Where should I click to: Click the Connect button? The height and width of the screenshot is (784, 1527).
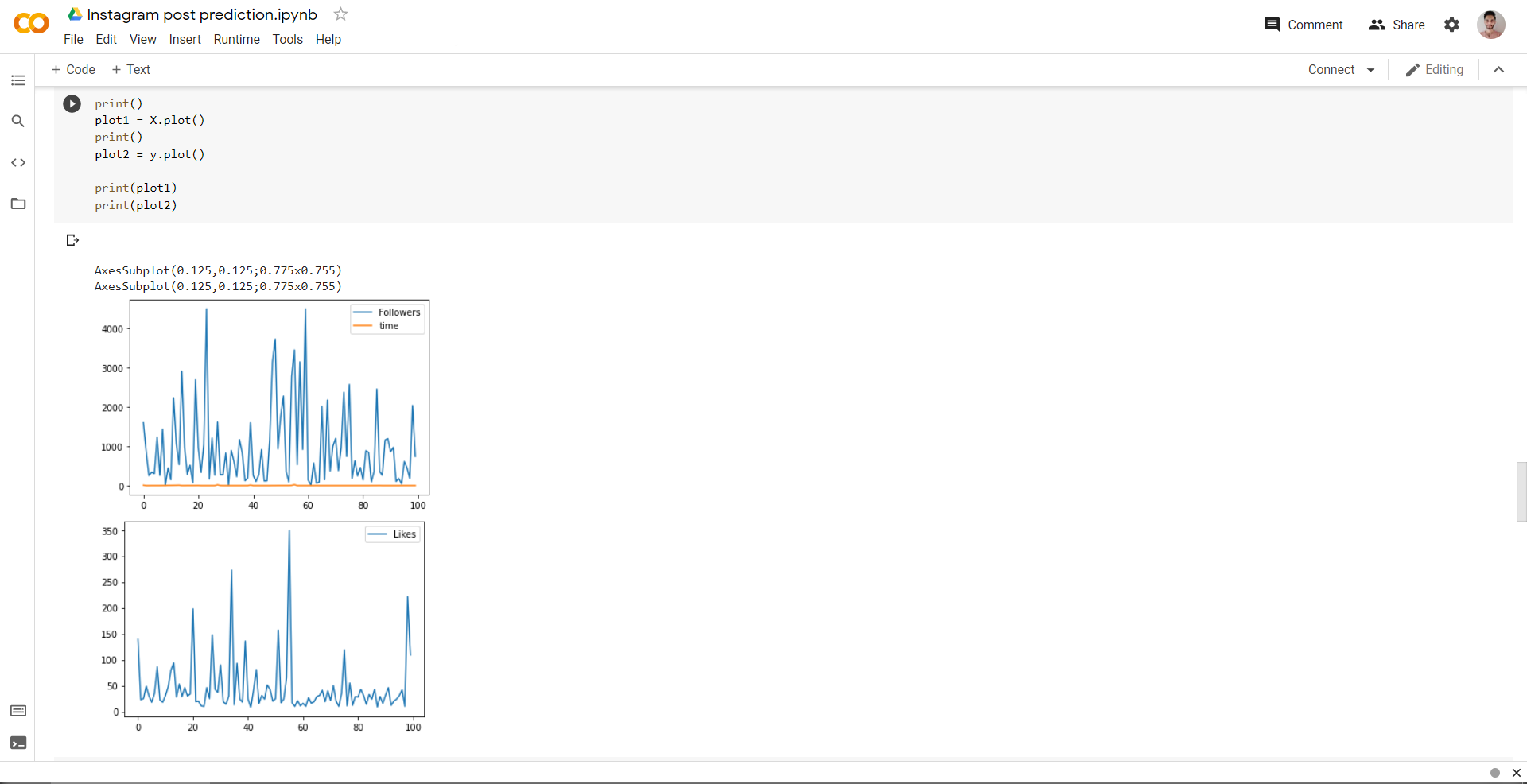click(1331, 70)
